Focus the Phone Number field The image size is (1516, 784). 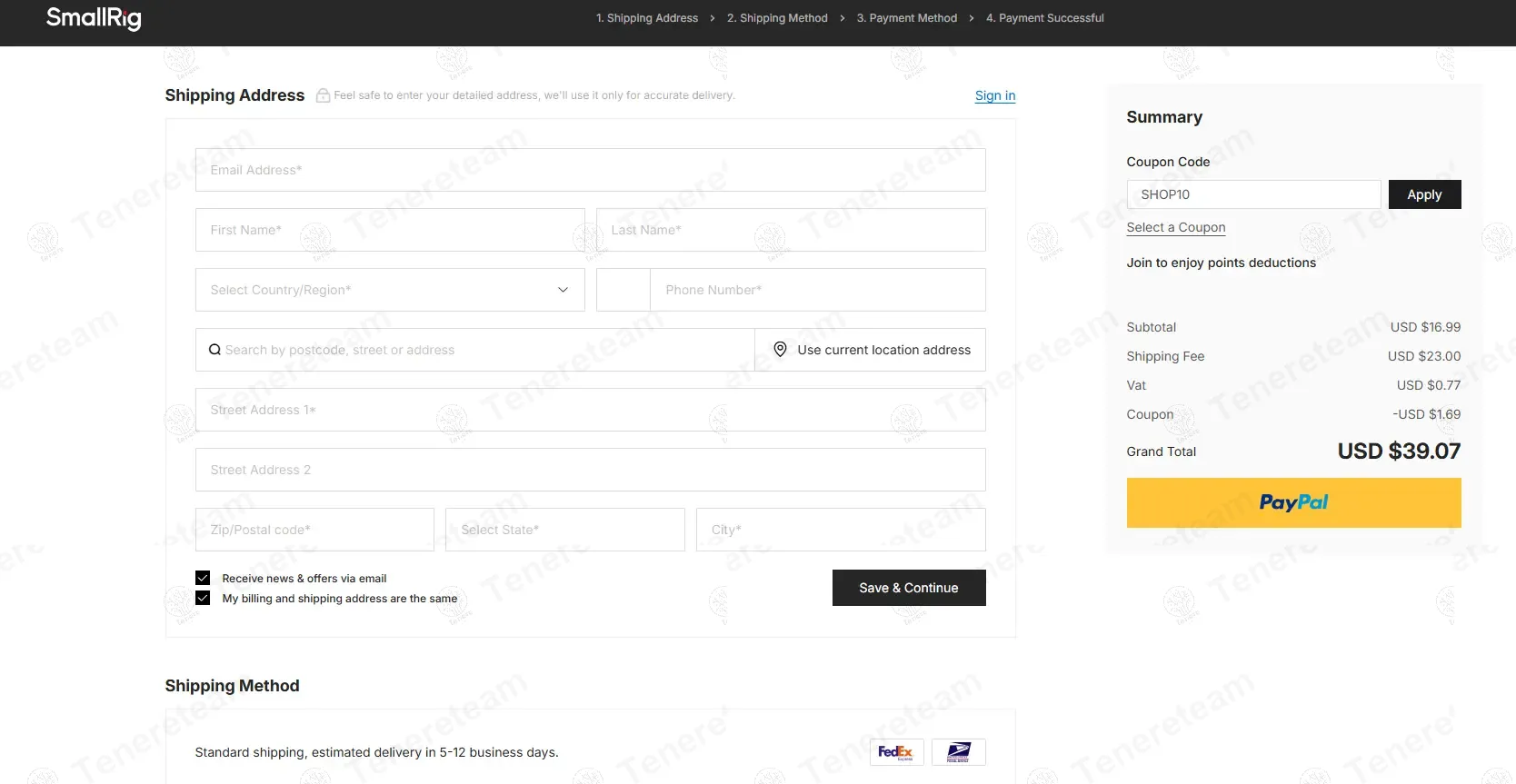(818, 290)
